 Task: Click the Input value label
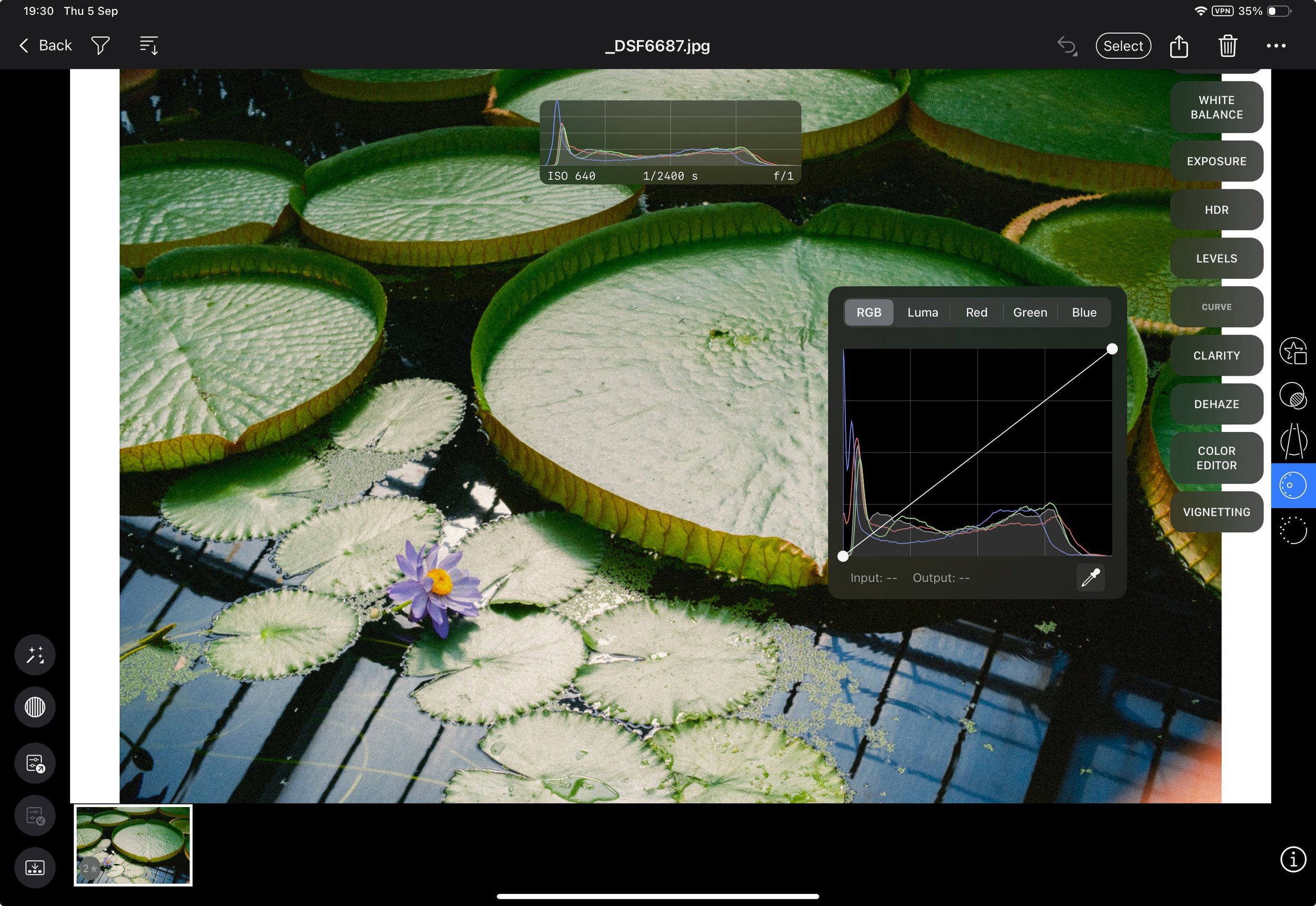tap(873, 578)
